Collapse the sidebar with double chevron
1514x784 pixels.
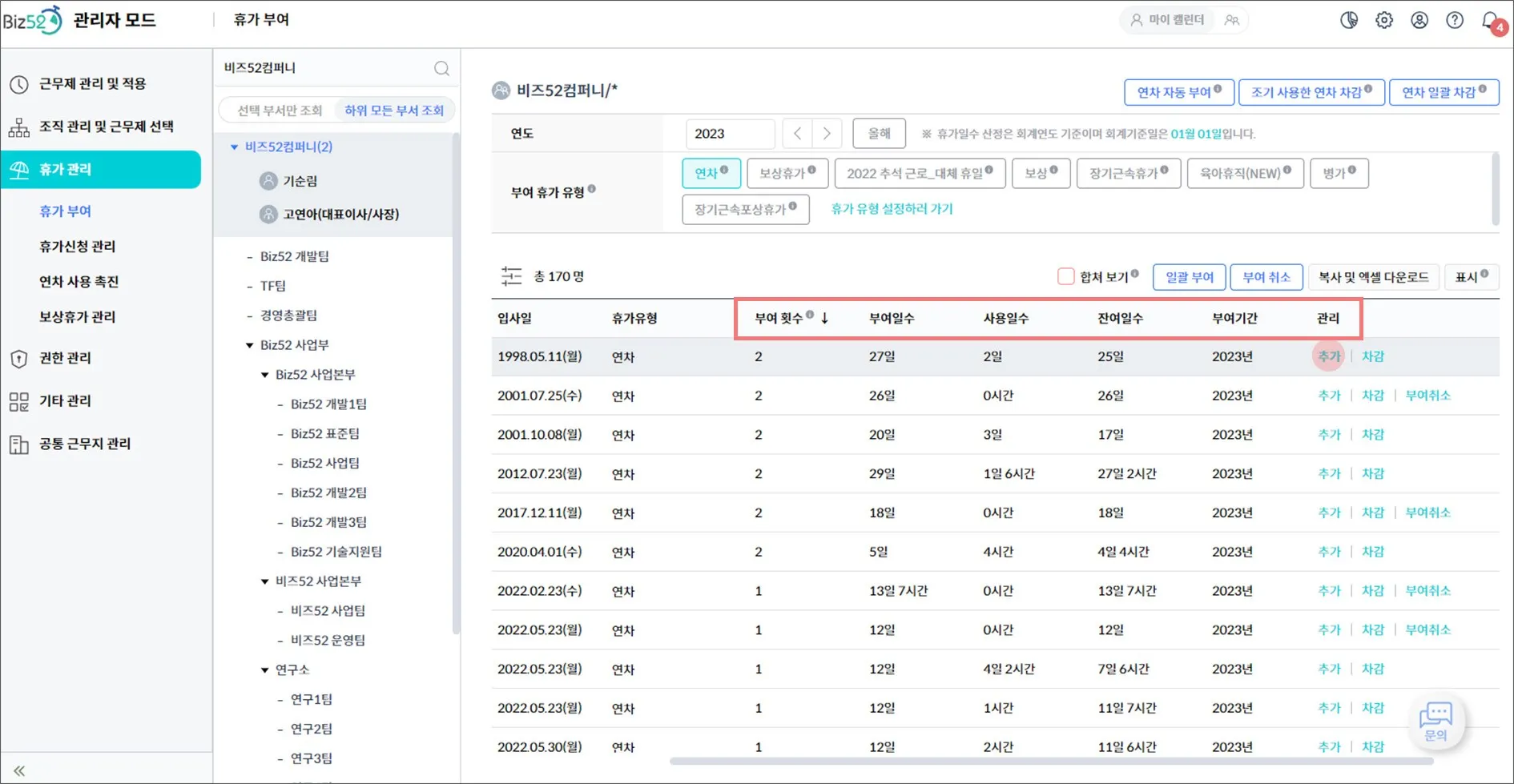tap(19, 770)
